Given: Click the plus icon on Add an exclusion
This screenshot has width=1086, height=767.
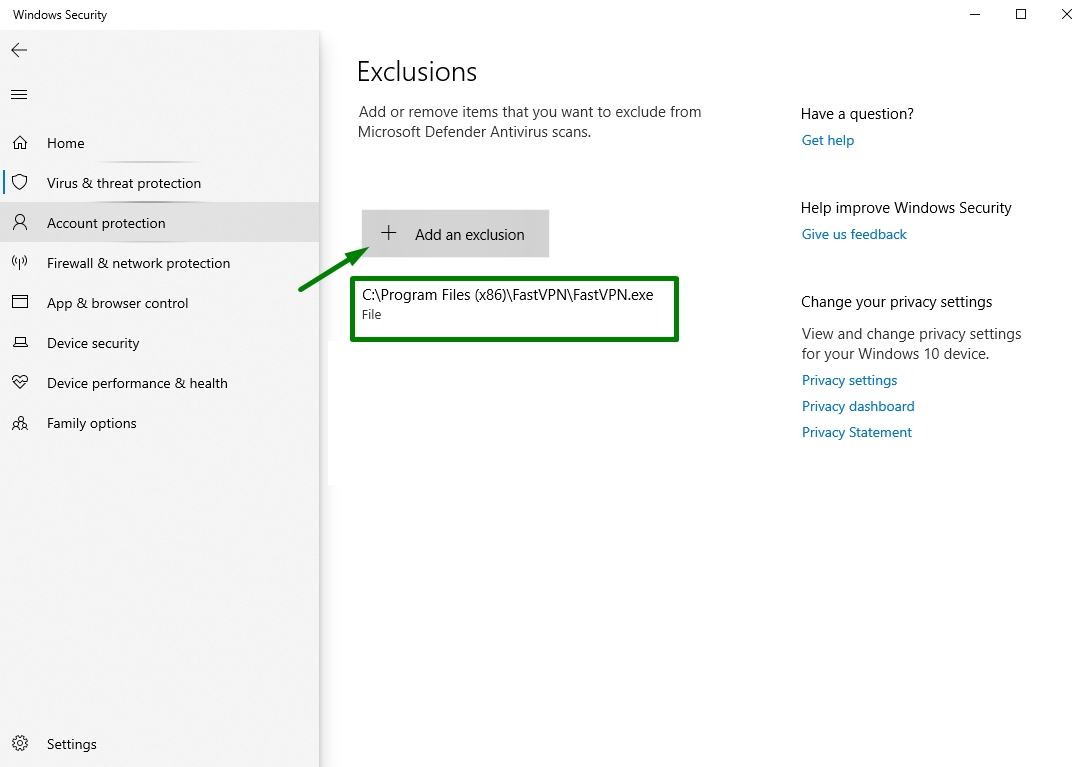Looking at the screenshot, I should click(389, 233).
